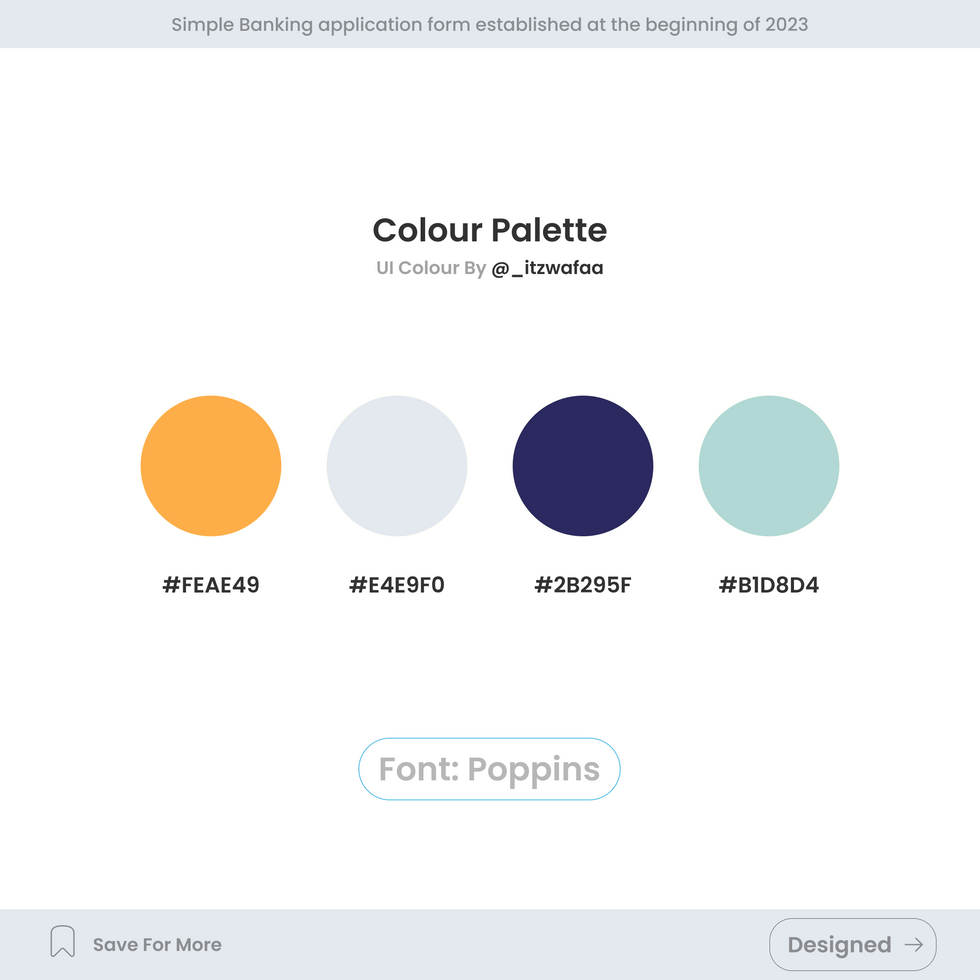Select the light grey #E4E9F0 colour circle
Viewport: 980px width, 980px height.
[397, 466]
